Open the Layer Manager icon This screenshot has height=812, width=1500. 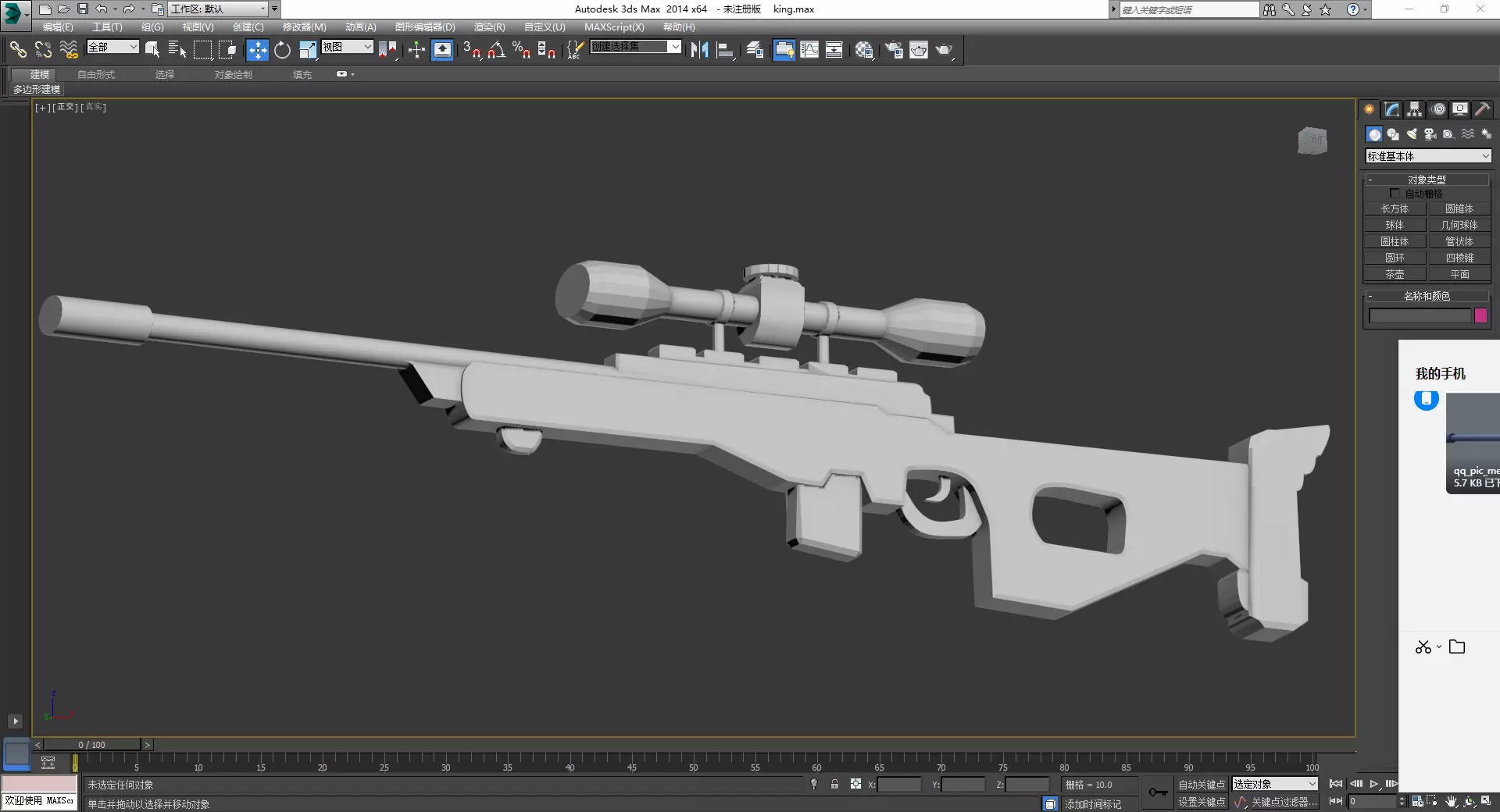[755, 50]
